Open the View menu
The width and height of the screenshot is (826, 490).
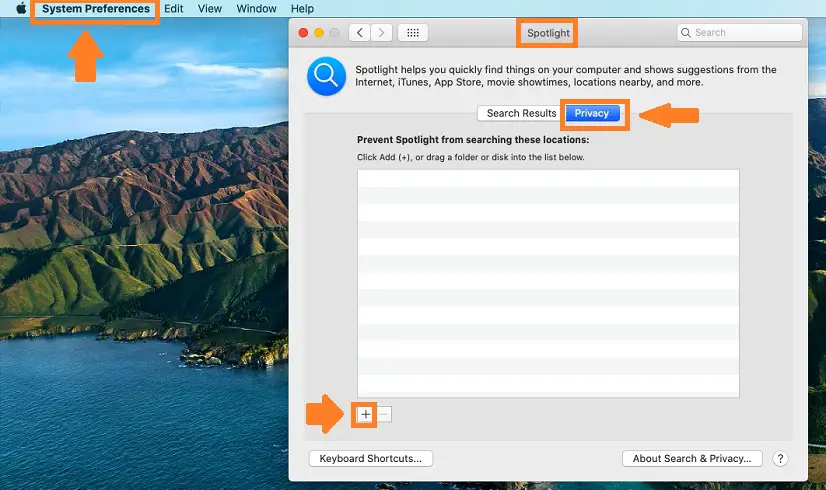click(x=210, y=9)
